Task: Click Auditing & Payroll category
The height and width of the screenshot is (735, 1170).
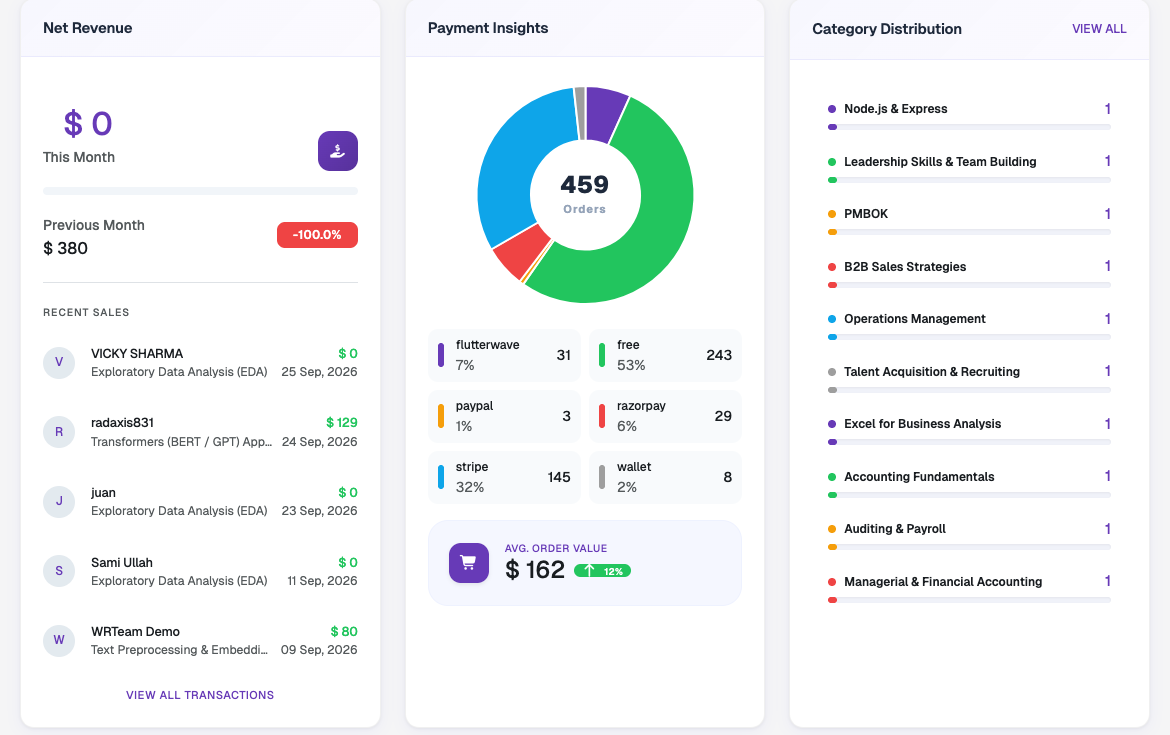Action: click(895, 529)
